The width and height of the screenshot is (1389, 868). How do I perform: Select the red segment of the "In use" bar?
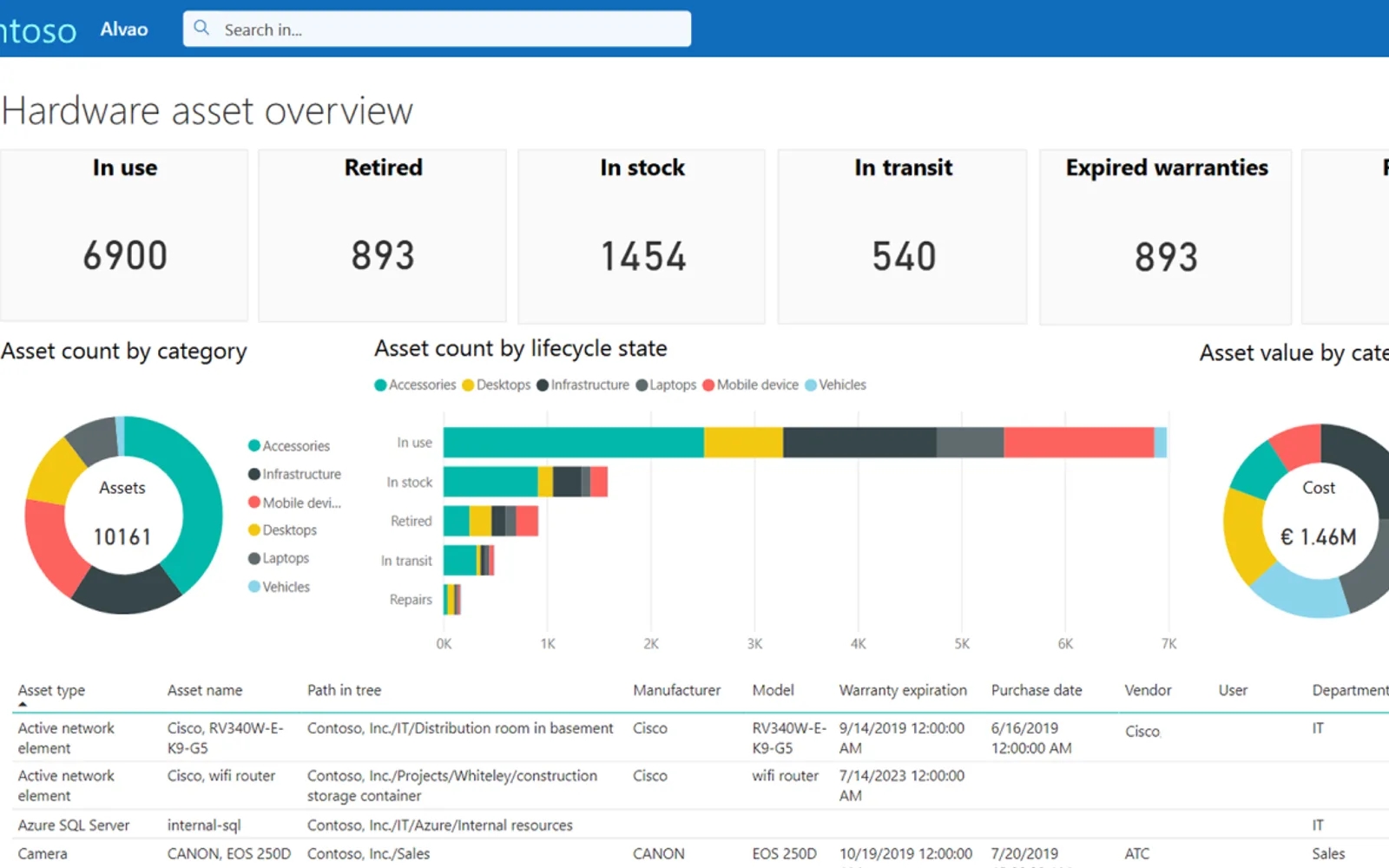coord(1079,443)
